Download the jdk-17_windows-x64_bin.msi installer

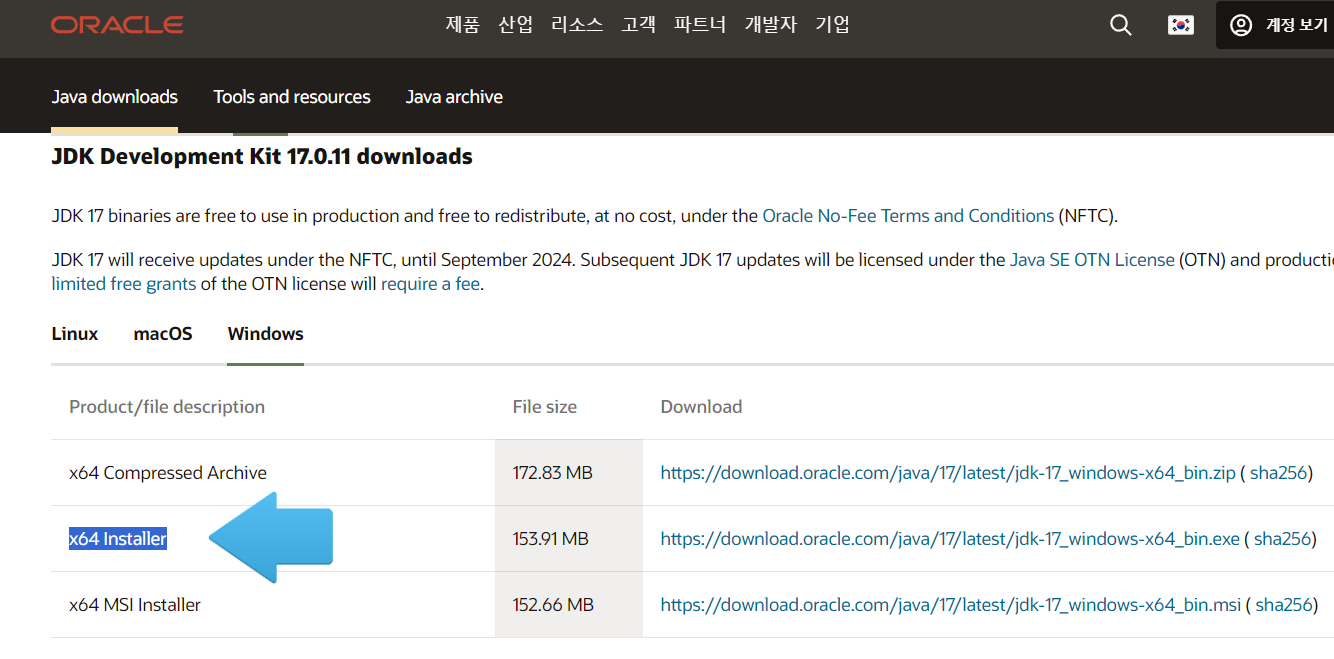pyautogui.click(x=951, y=605)
